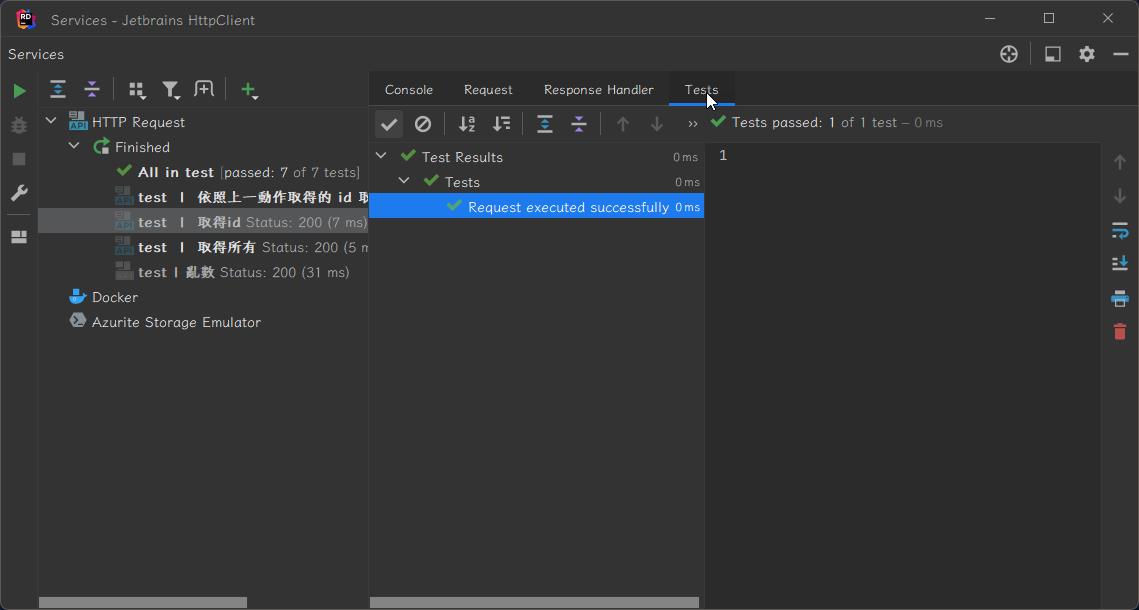
Task: Switch to the Console tab
Action: (409, 89)
